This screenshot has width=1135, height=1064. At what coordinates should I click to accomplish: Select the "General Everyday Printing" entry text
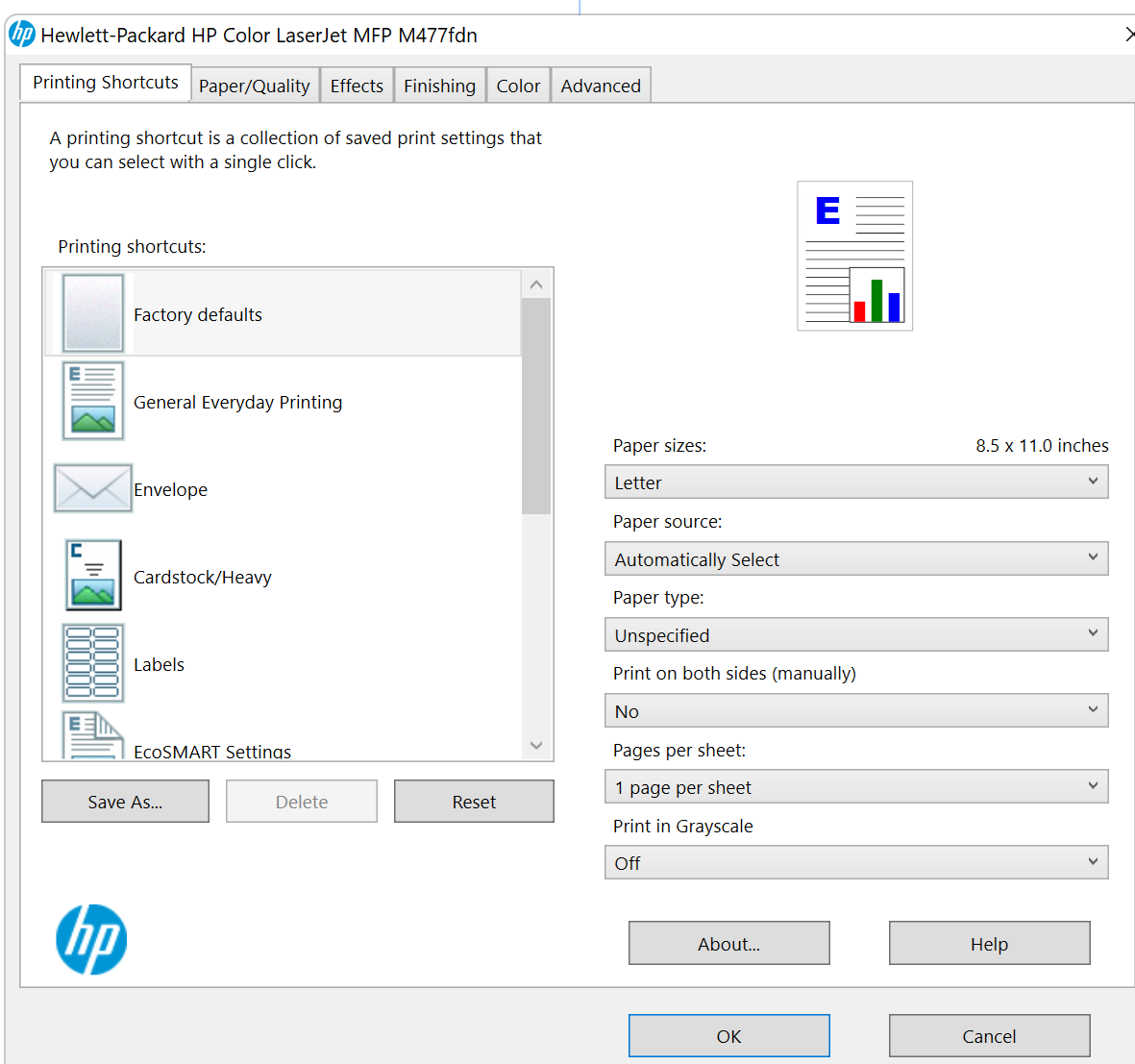click(x=238, y=403)
